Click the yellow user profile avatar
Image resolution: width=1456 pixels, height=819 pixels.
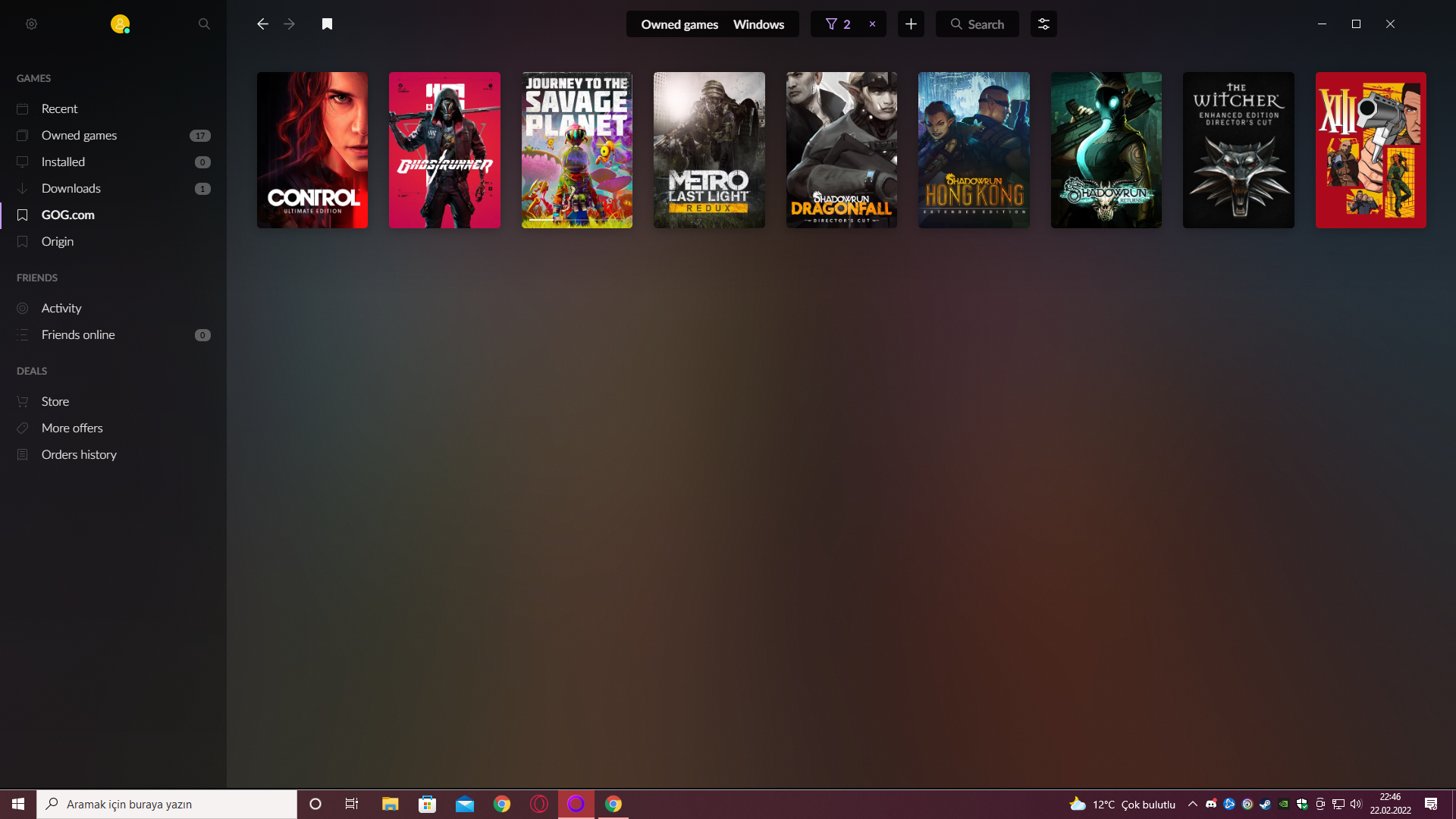tap(120, 24)
